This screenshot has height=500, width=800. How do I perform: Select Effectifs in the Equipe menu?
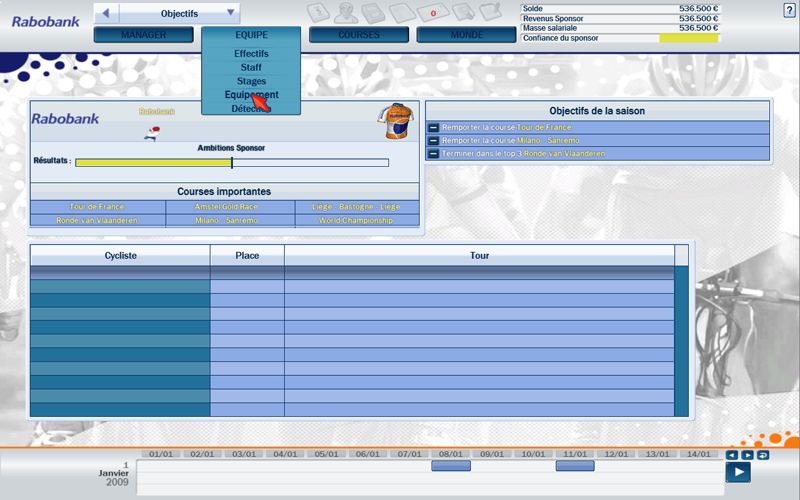[251, 54]
